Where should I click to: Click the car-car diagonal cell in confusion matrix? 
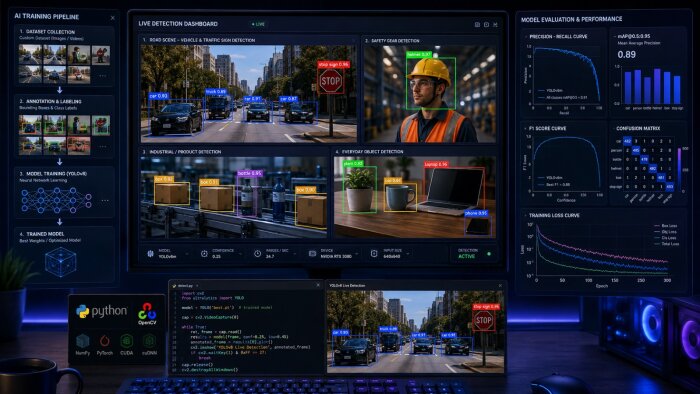tap(627, 141)
